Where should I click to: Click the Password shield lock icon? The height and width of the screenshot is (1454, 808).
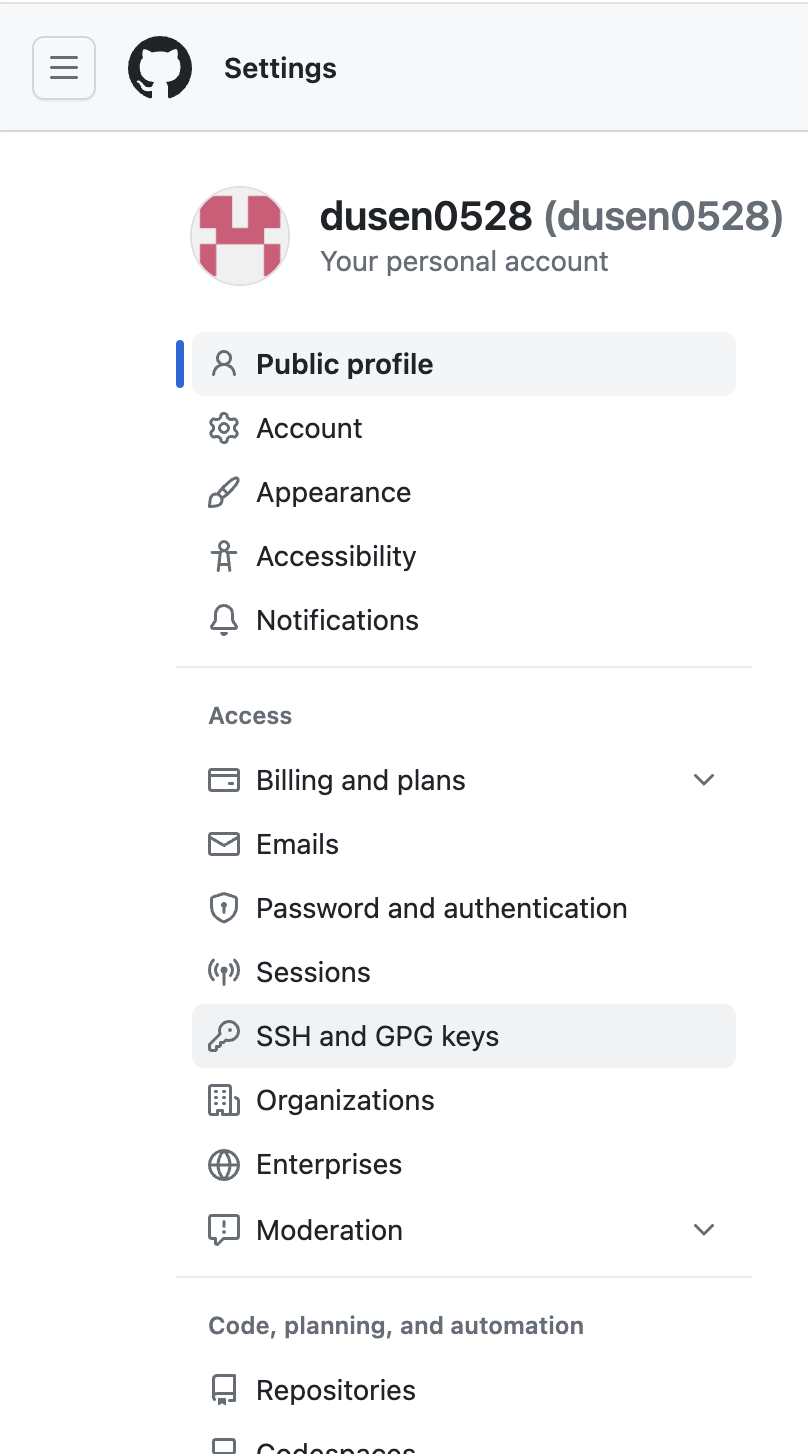pos(224,909)
